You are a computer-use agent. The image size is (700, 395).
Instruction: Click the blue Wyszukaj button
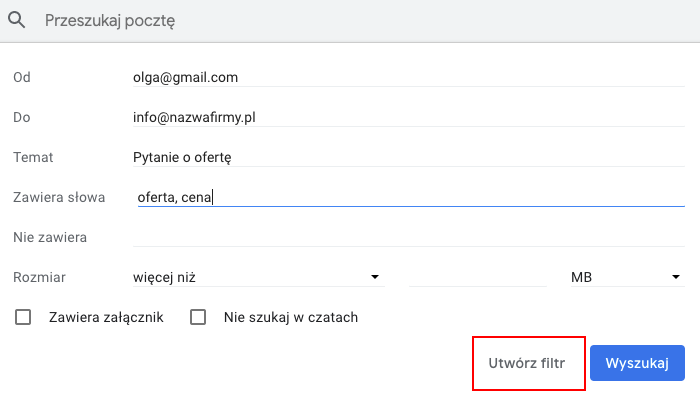pyautogui.click(x=637, y=363)
